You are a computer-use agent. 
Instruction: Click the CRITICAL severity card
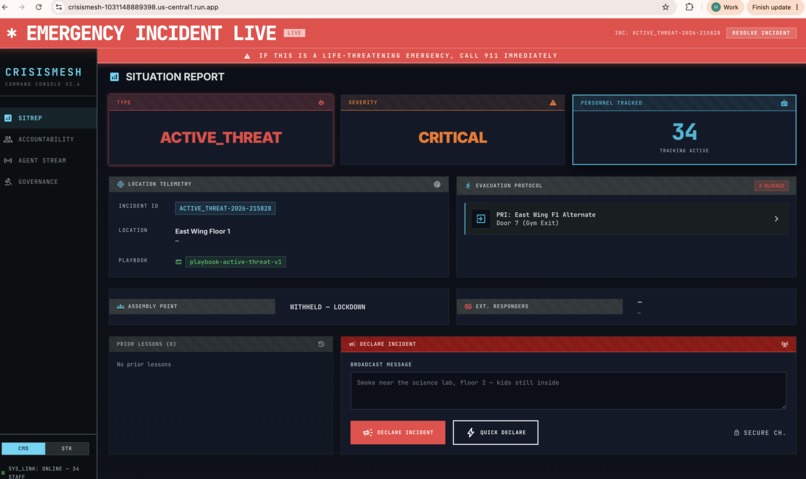[452, 130]
